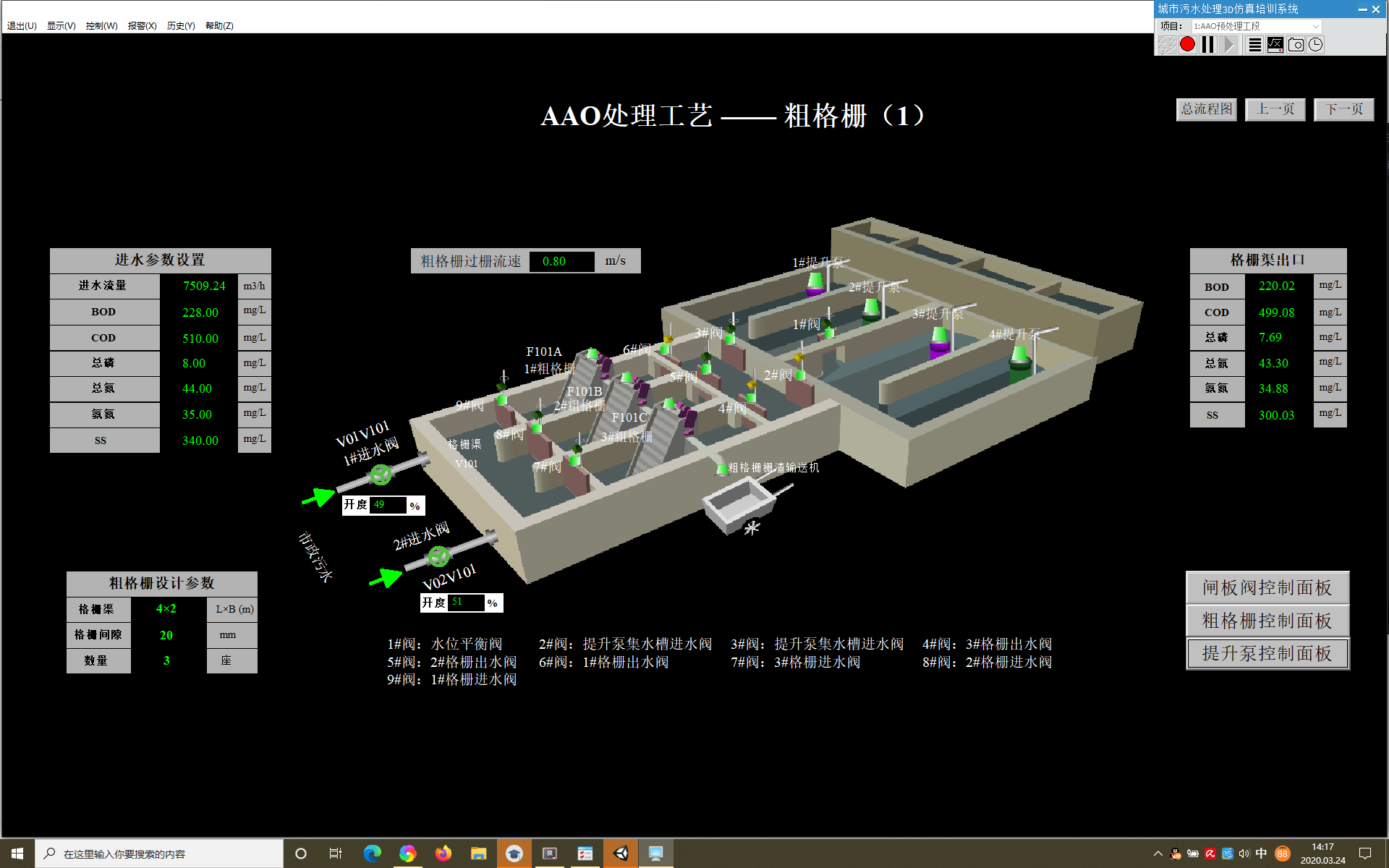Screen dimensions: 1389x868
Task: Open the 报警(X) menu
Action: click(x=142, y=26)
